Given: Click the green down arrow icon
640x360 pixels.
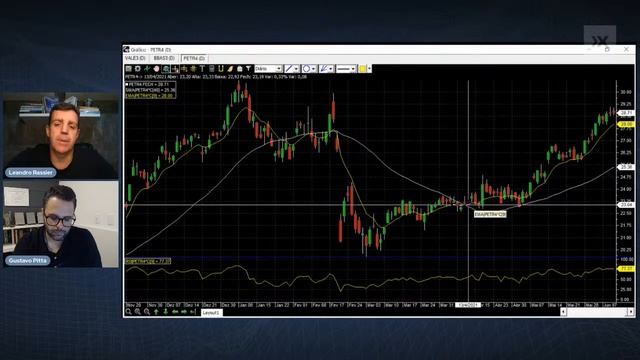Looking at the screenshot, I should coord(166,312).
